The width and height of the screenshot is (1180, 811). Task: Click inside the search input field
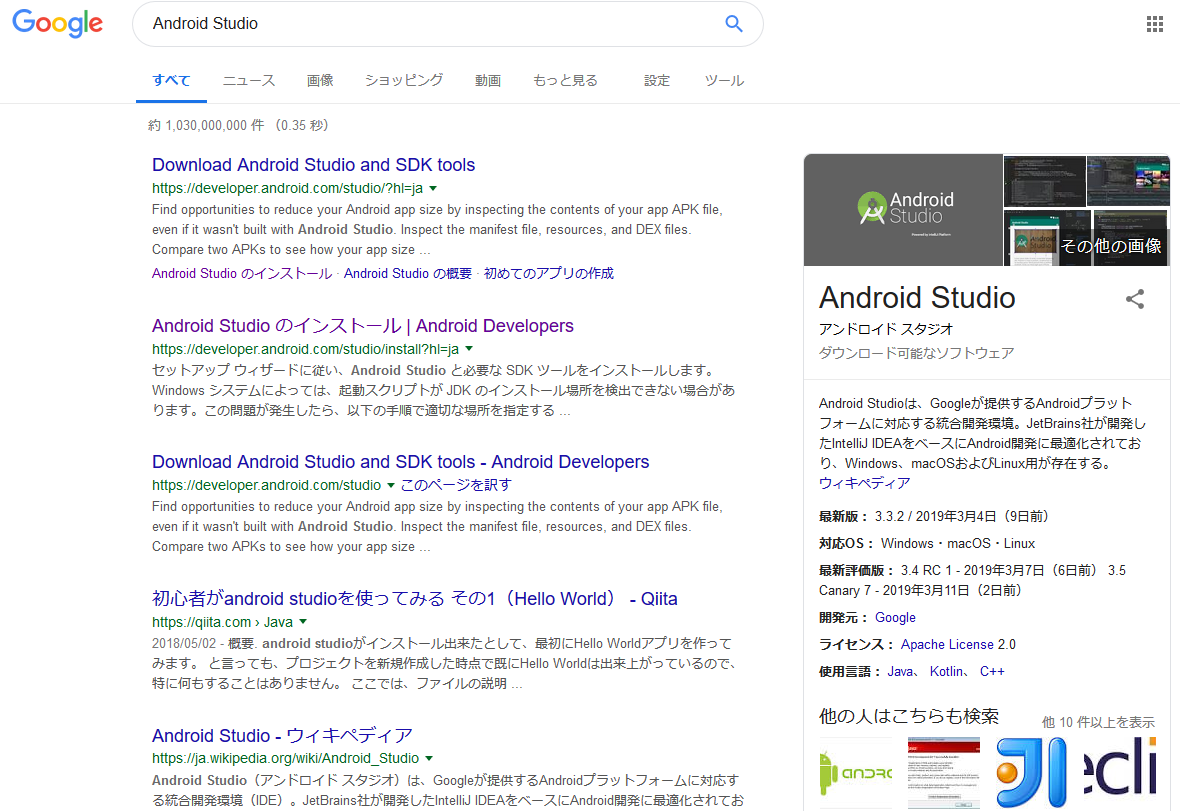(x=400, y=23)
